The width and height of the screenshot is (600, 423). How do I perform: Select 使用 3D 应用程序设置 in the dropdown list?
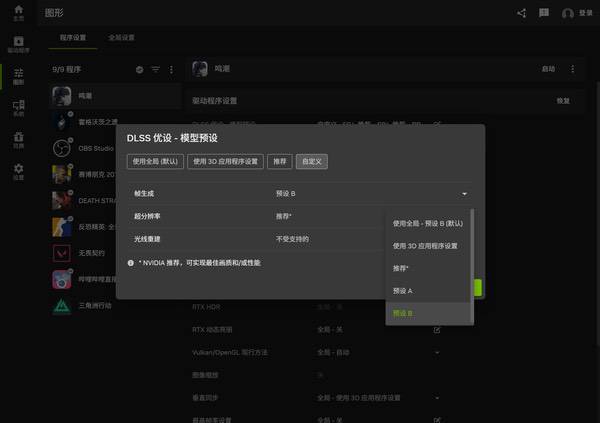pyautogui.click(x=427, y=246)
